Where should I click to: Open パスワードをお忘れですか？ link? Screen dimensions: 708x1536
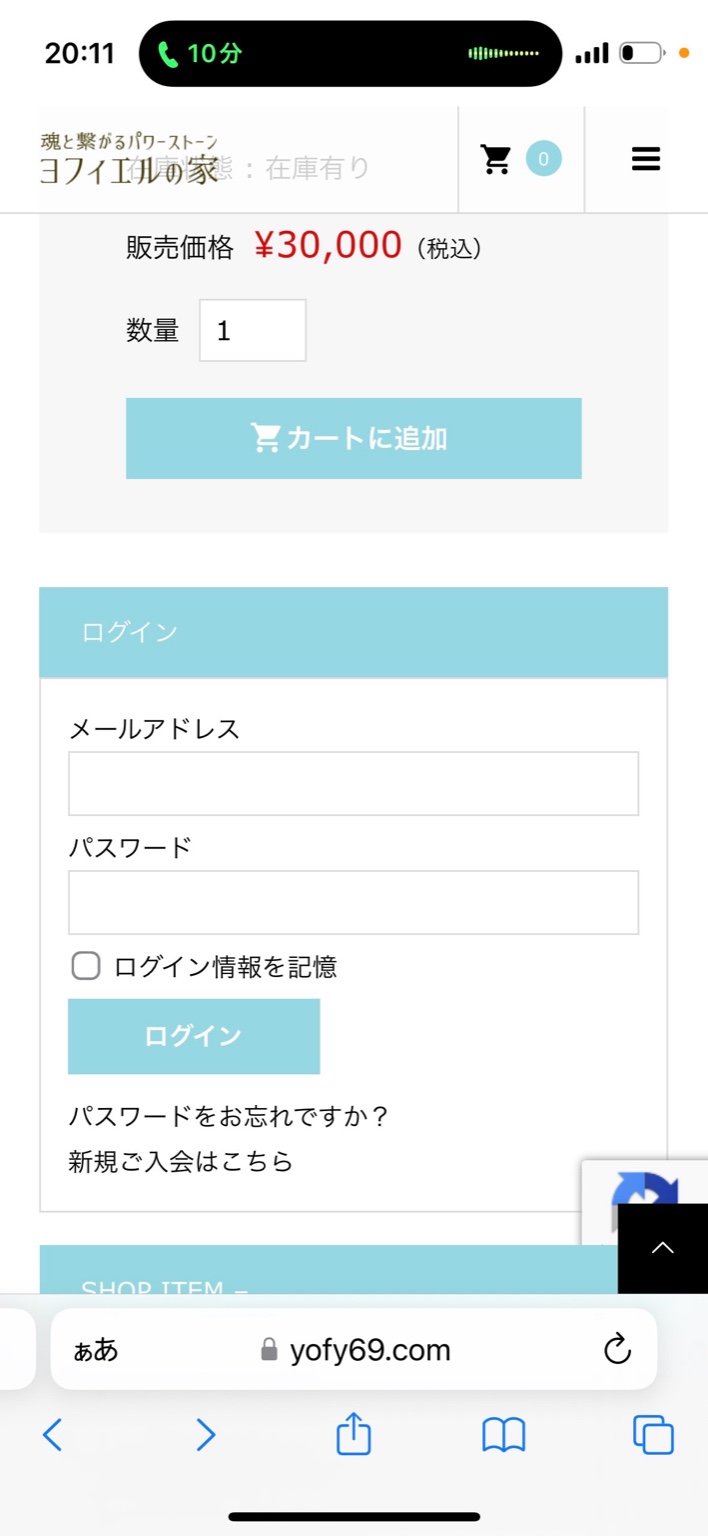coord(228,1115)
